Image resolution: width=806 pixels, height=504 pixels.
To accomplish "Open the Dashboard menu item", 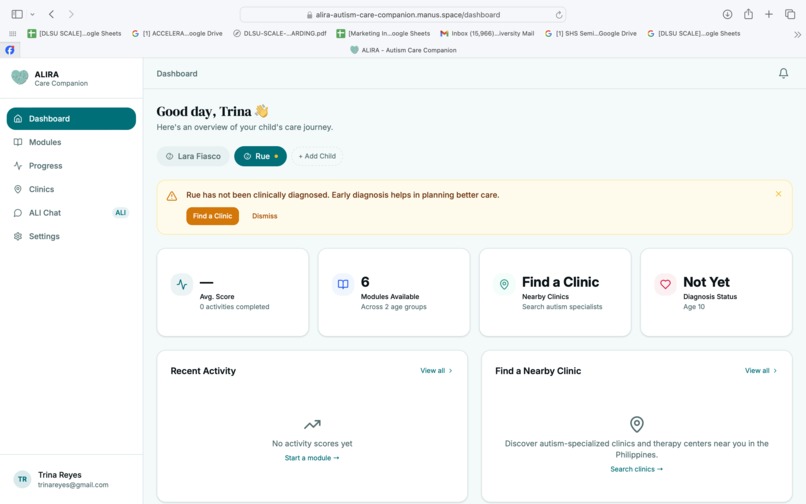I will [x=71, y=119].
